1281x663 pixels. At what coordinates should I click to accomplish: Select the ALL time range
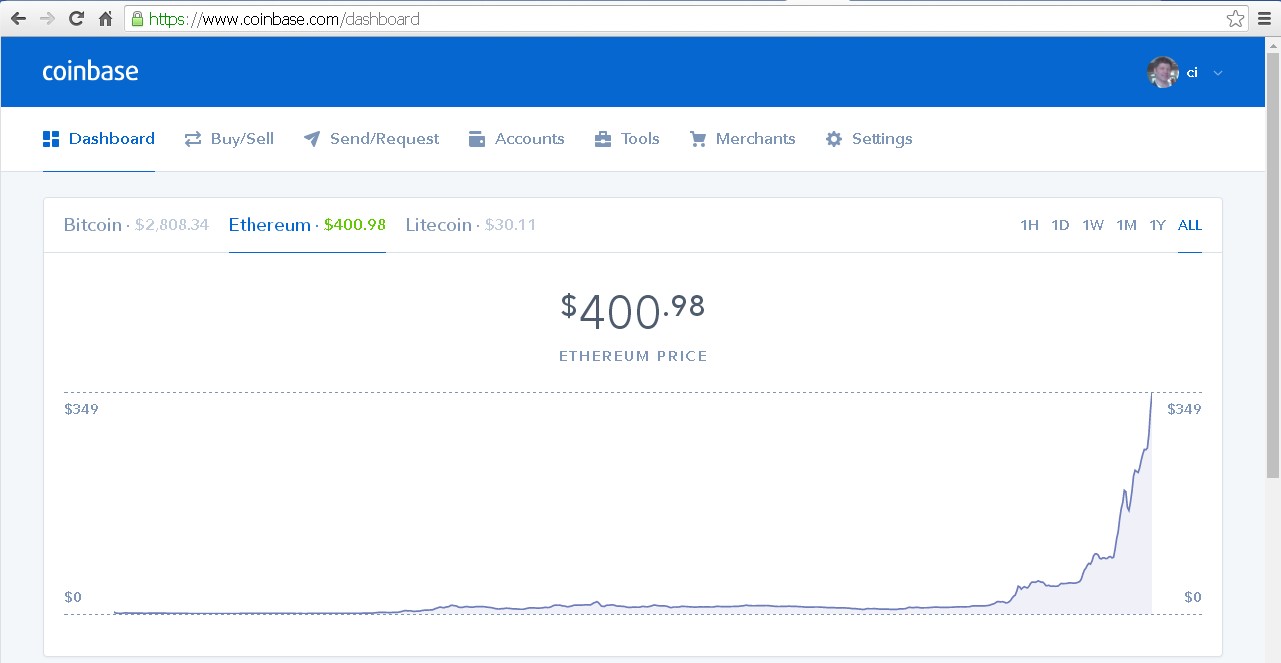click(x=1190, y=225)
